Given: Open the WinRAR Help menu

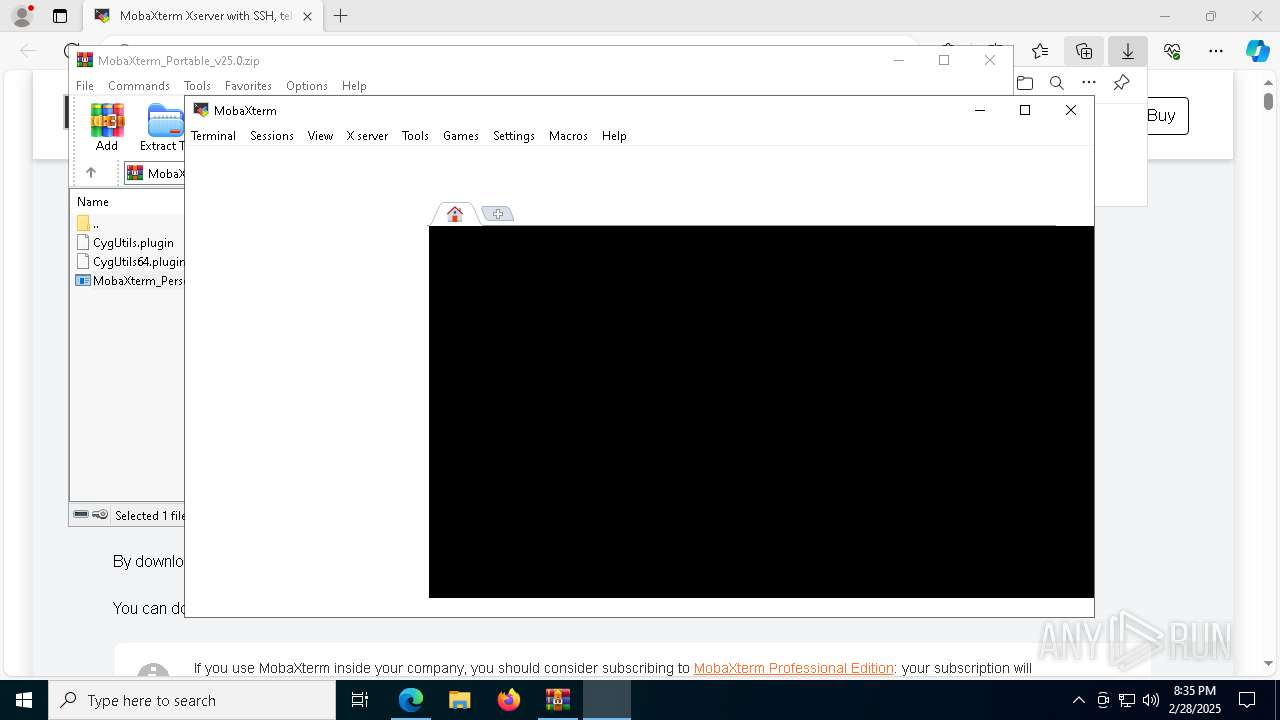Looking at the screenshot, I should pyautogui.click(x=354, y=86).
